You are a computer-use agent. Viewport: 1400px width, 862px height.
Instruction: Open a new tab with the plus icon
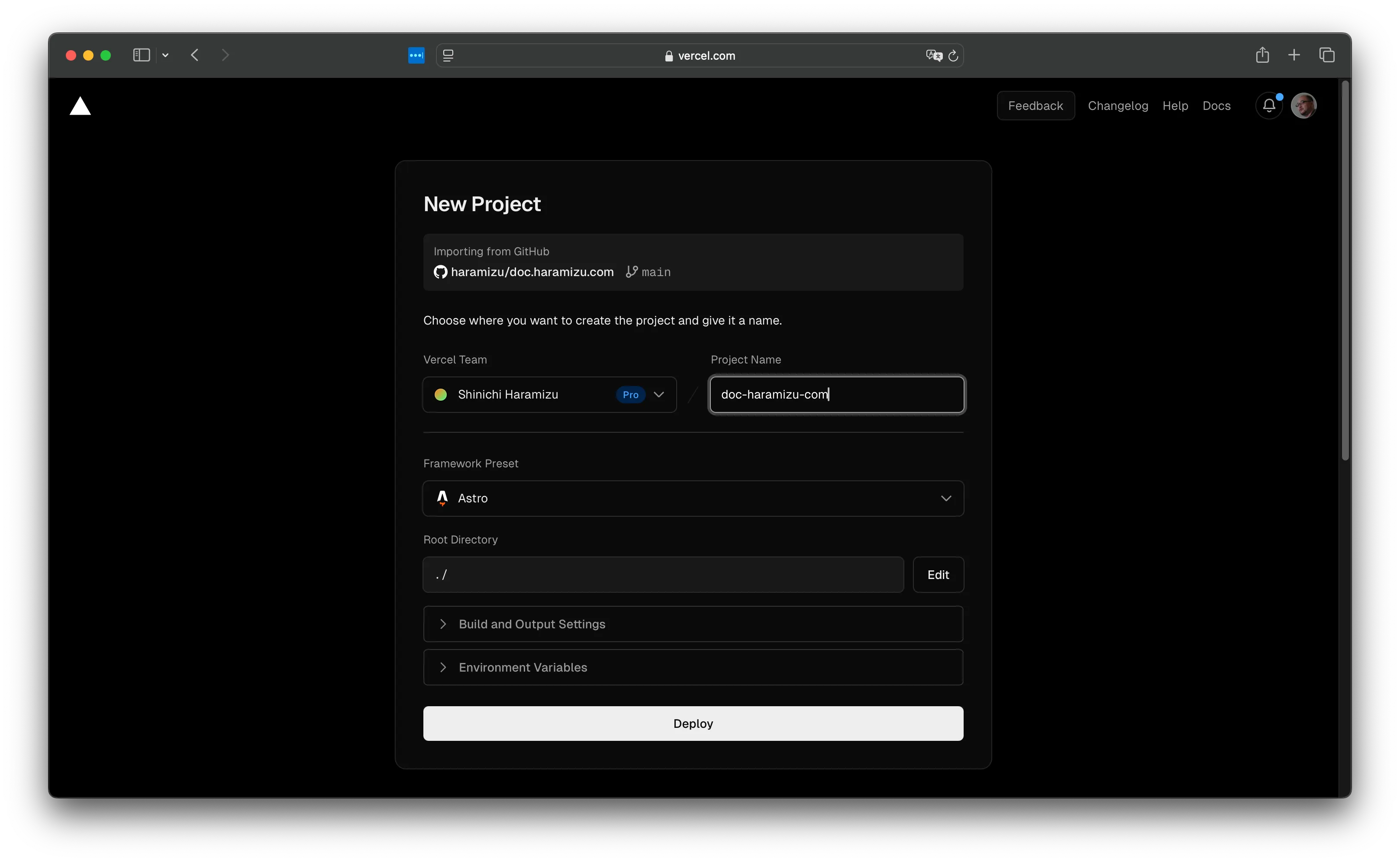1294,55
